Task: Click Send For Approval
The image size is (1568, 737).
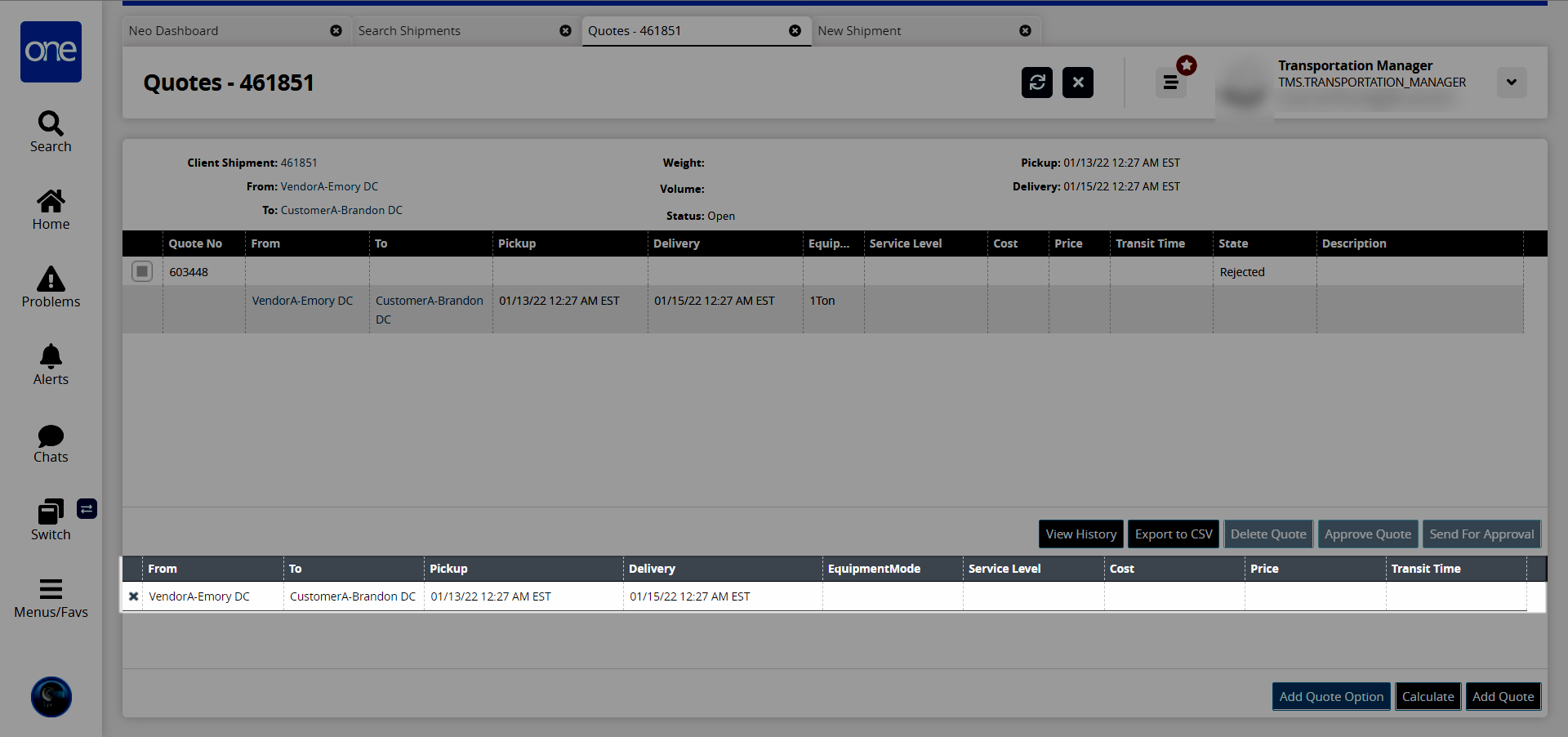Action: click(x=1481, y=534)
